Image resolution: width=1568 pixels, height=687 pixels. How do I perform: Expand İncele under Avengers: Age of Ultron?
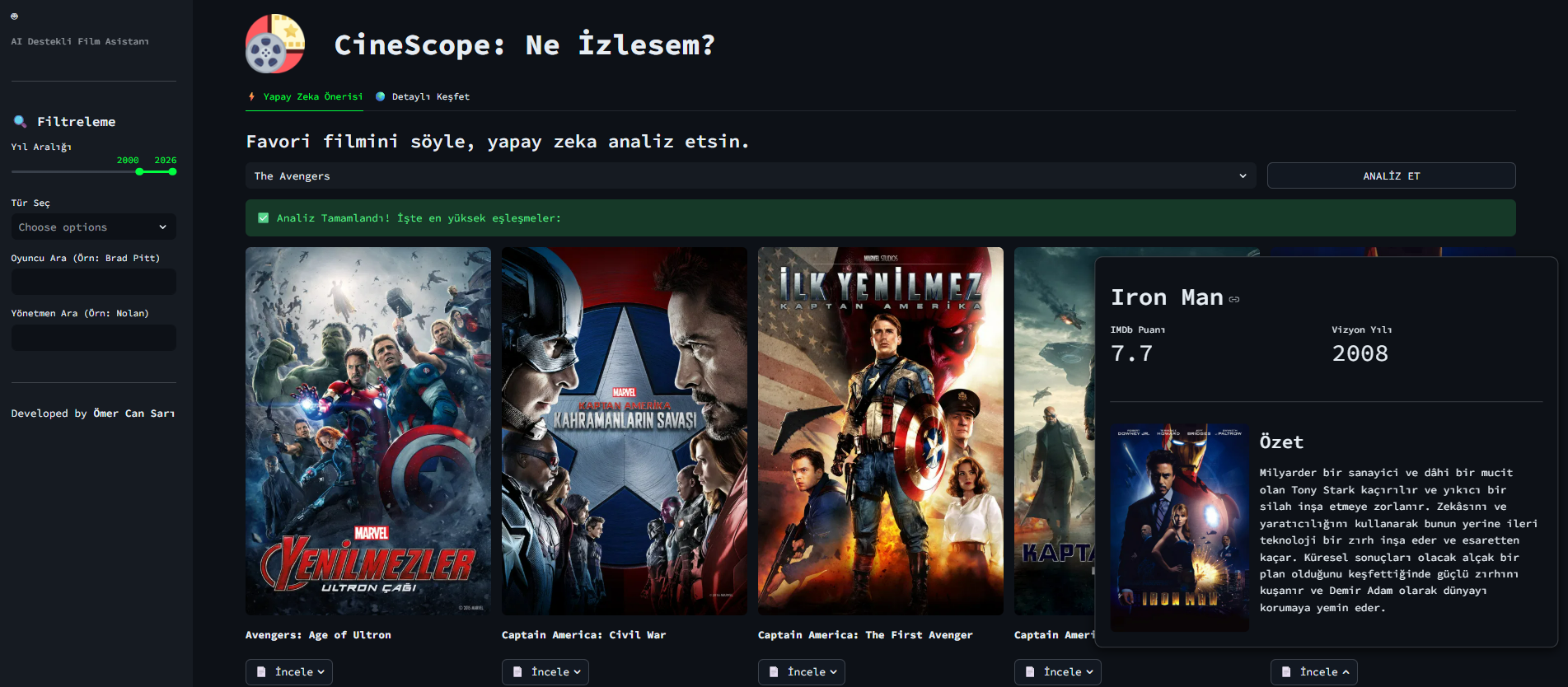tap(289, 672)
